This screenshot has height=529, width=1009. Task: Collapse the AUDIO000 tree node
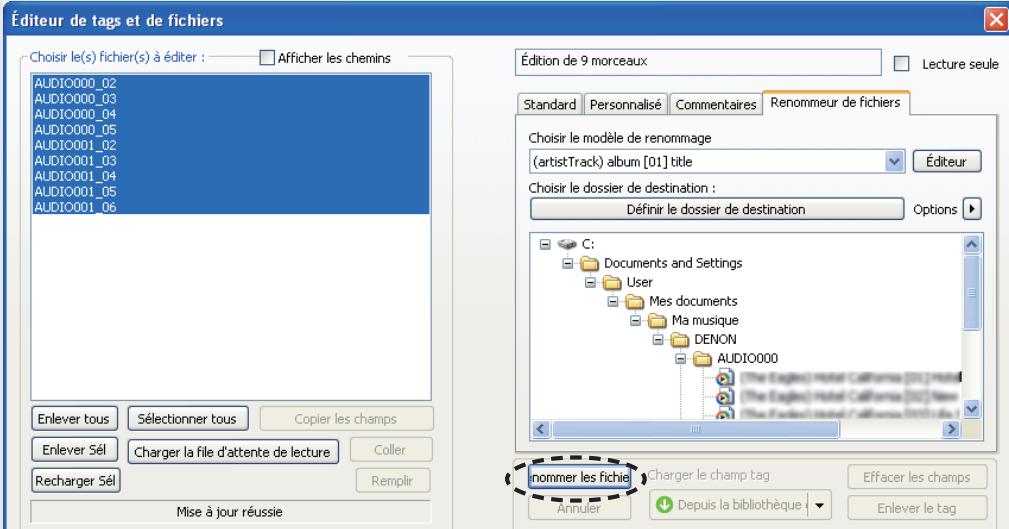click(x=680, y=358)
